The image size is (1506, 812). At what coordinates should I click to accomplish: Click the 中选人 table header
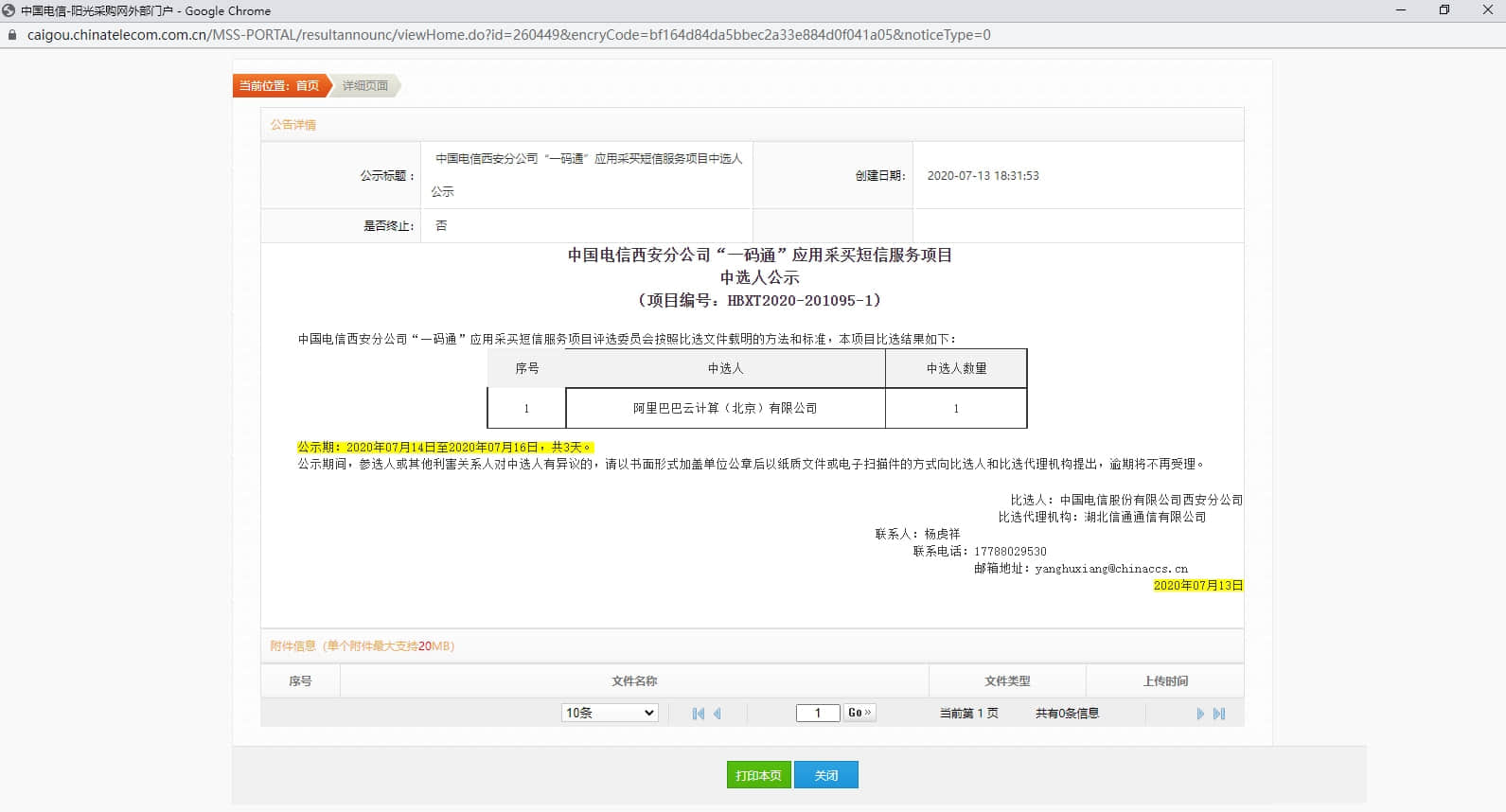click(725, 368)
